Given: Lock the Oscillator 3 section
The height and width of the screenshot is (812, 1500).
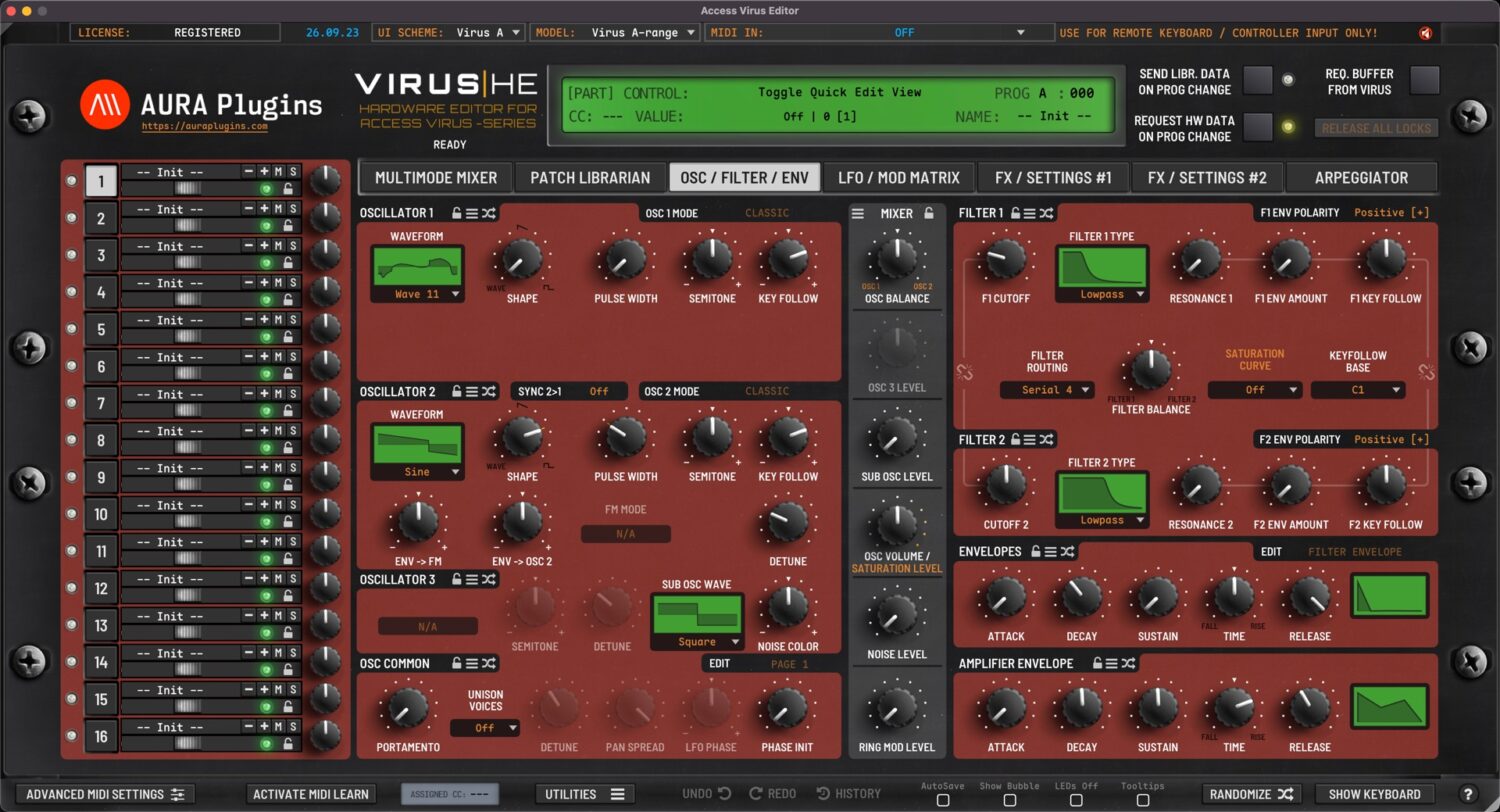Looking at the screenshot, I should (457, 579).
